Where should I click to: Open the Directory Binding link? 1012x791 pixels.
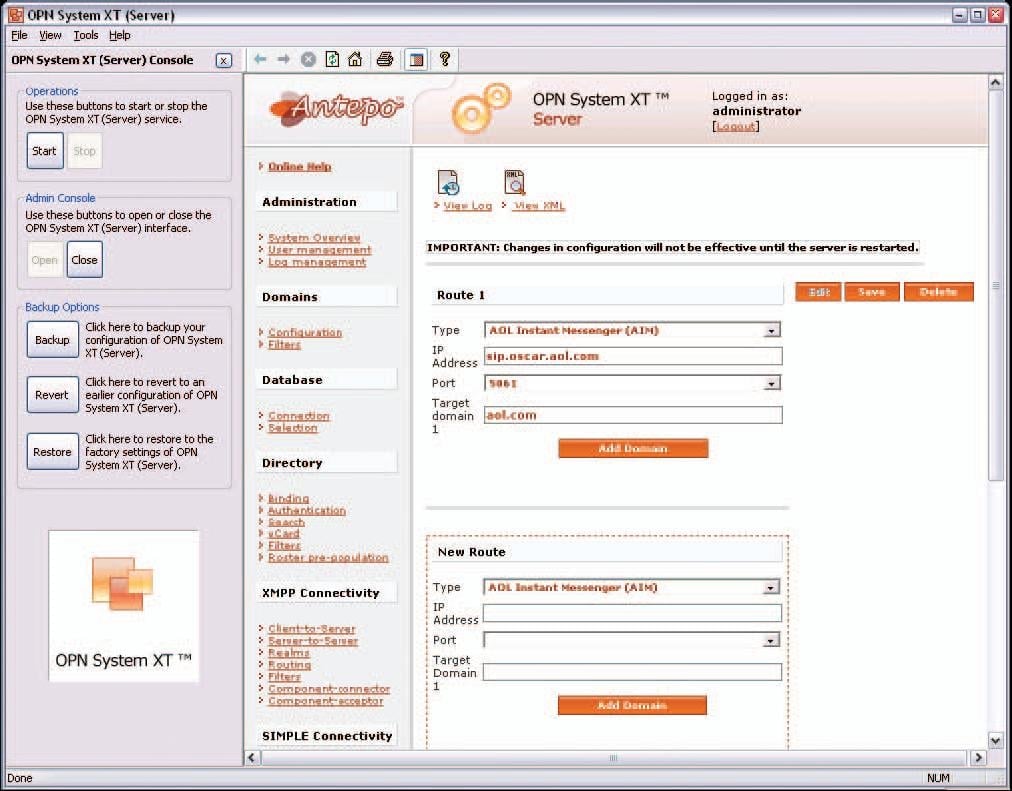288,499
